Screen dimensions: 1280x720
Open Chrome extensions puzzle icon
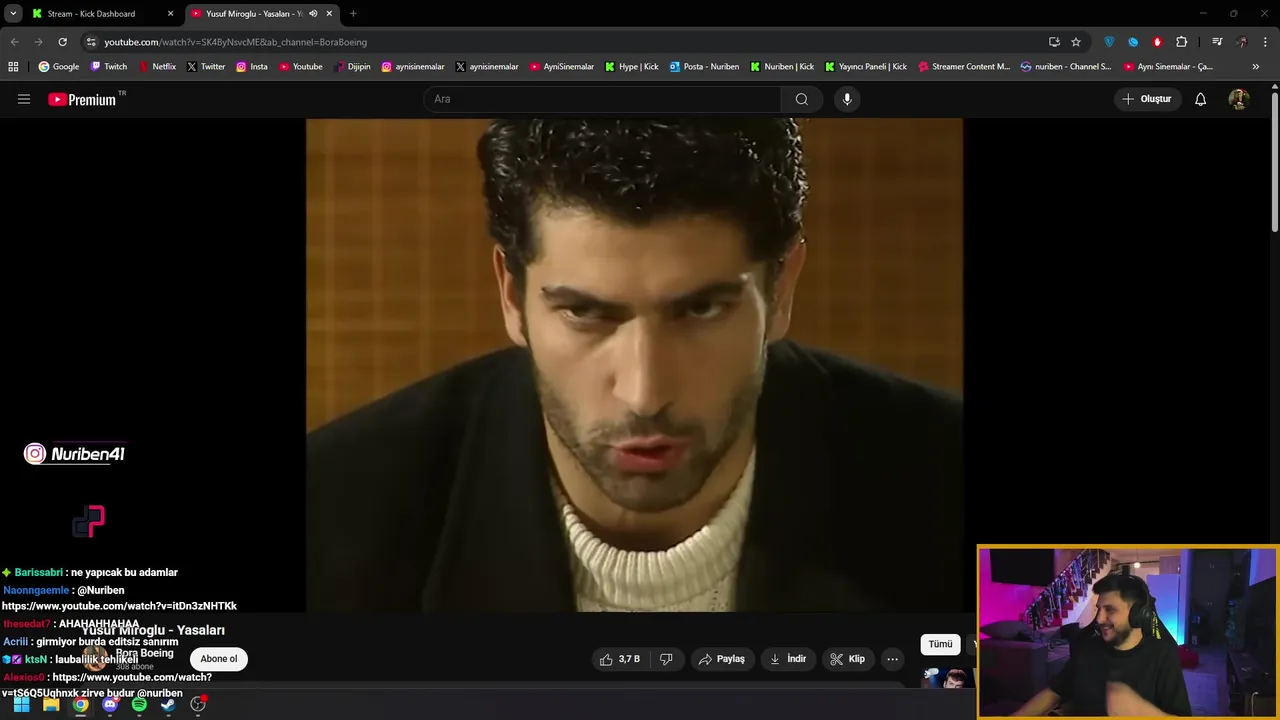1182,42
